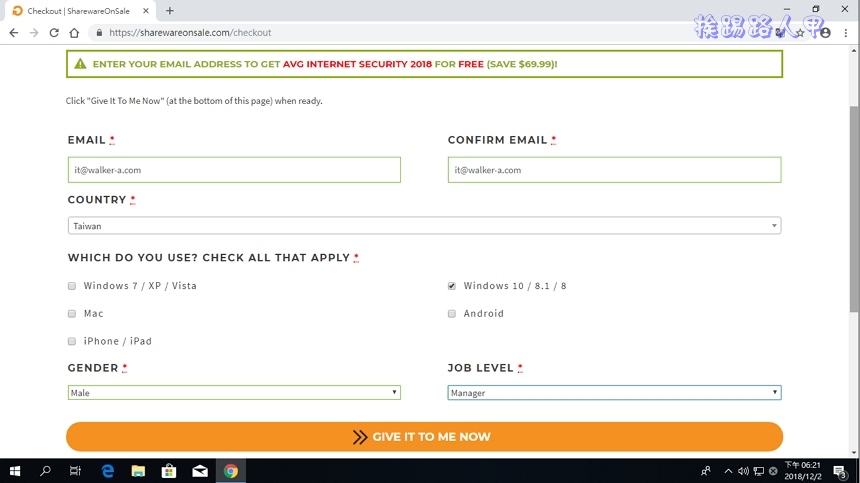Open the Country dropdown showing Taiwan
Image resolution: width=860 pixels, height=483 pixels.
[x=425, y=226]
